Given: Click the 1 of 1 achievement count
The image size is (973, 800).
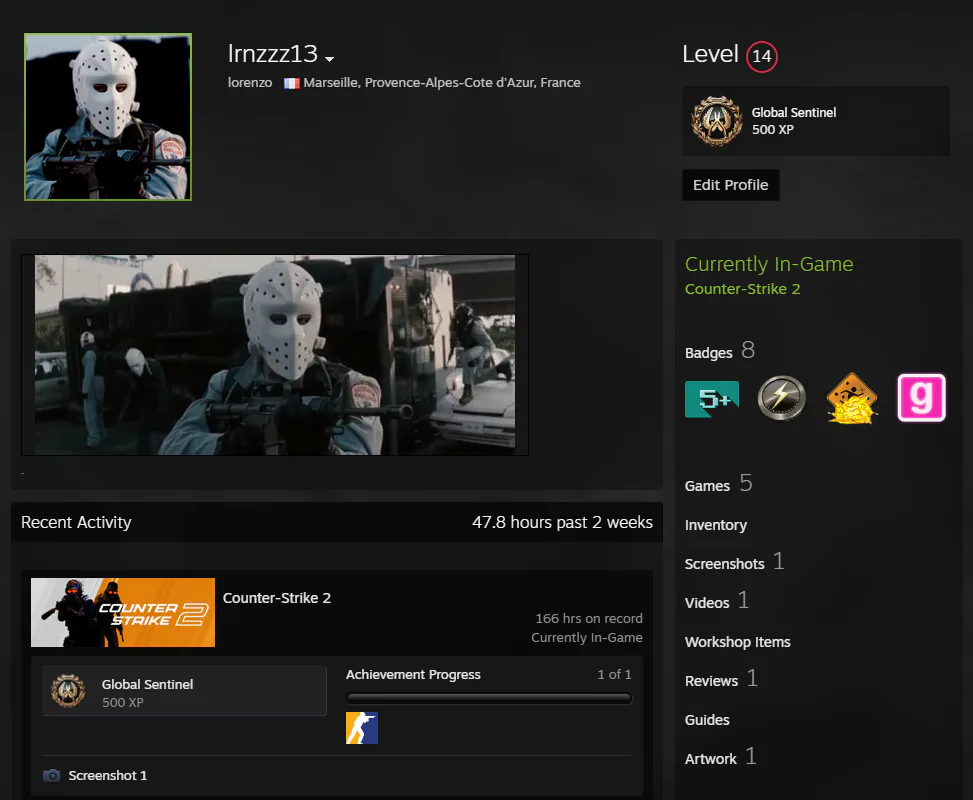Looking at the screenshot, I should pos(614,675).
